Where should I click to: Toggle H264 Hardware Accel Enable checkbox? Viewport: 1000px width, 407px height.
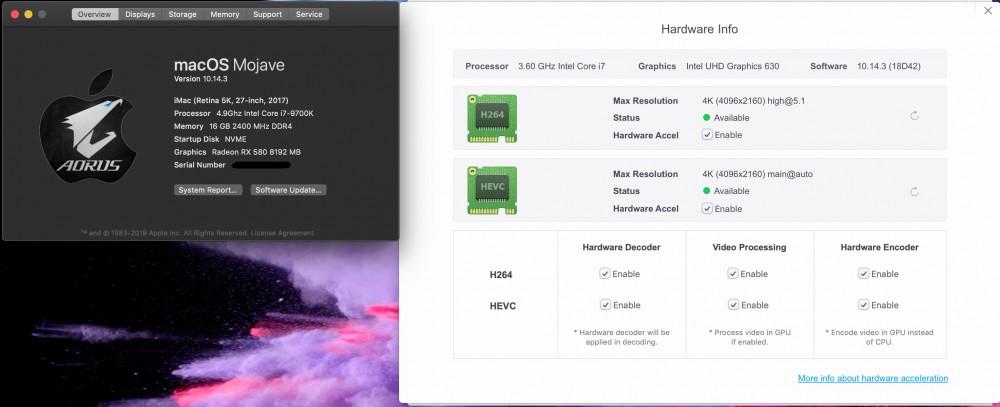(x=707, y=135)
